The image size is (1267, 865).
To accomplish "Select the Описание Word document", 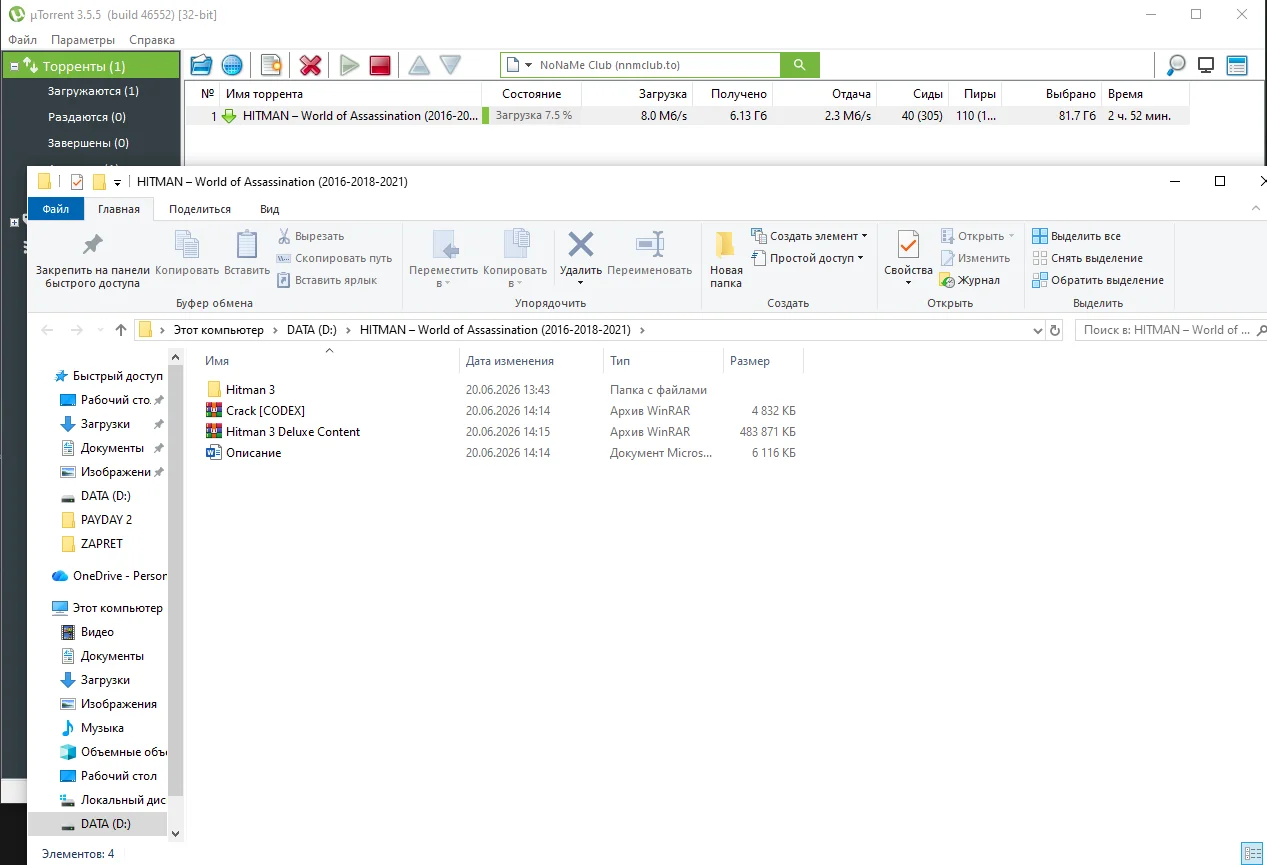I will [x=253, y=453].
